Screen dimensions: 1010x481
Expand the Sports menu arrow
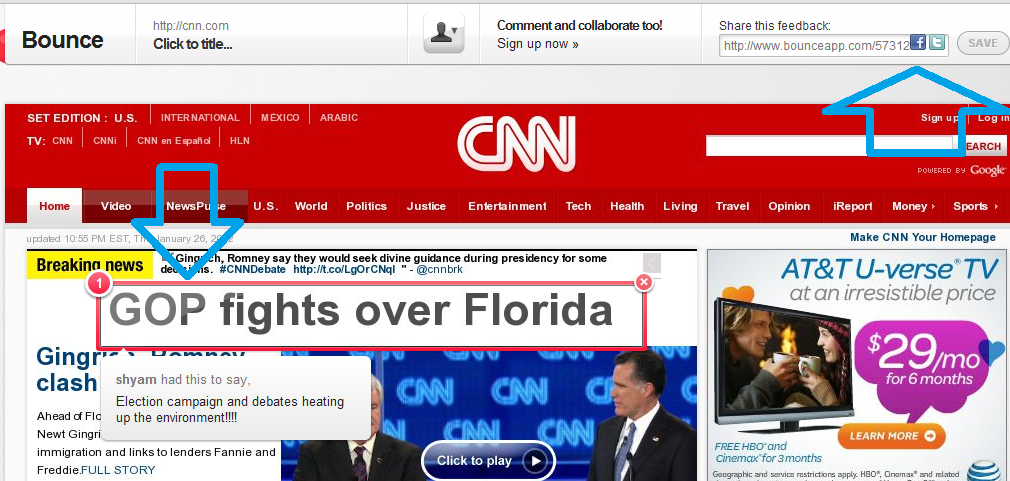coord(995,207)
